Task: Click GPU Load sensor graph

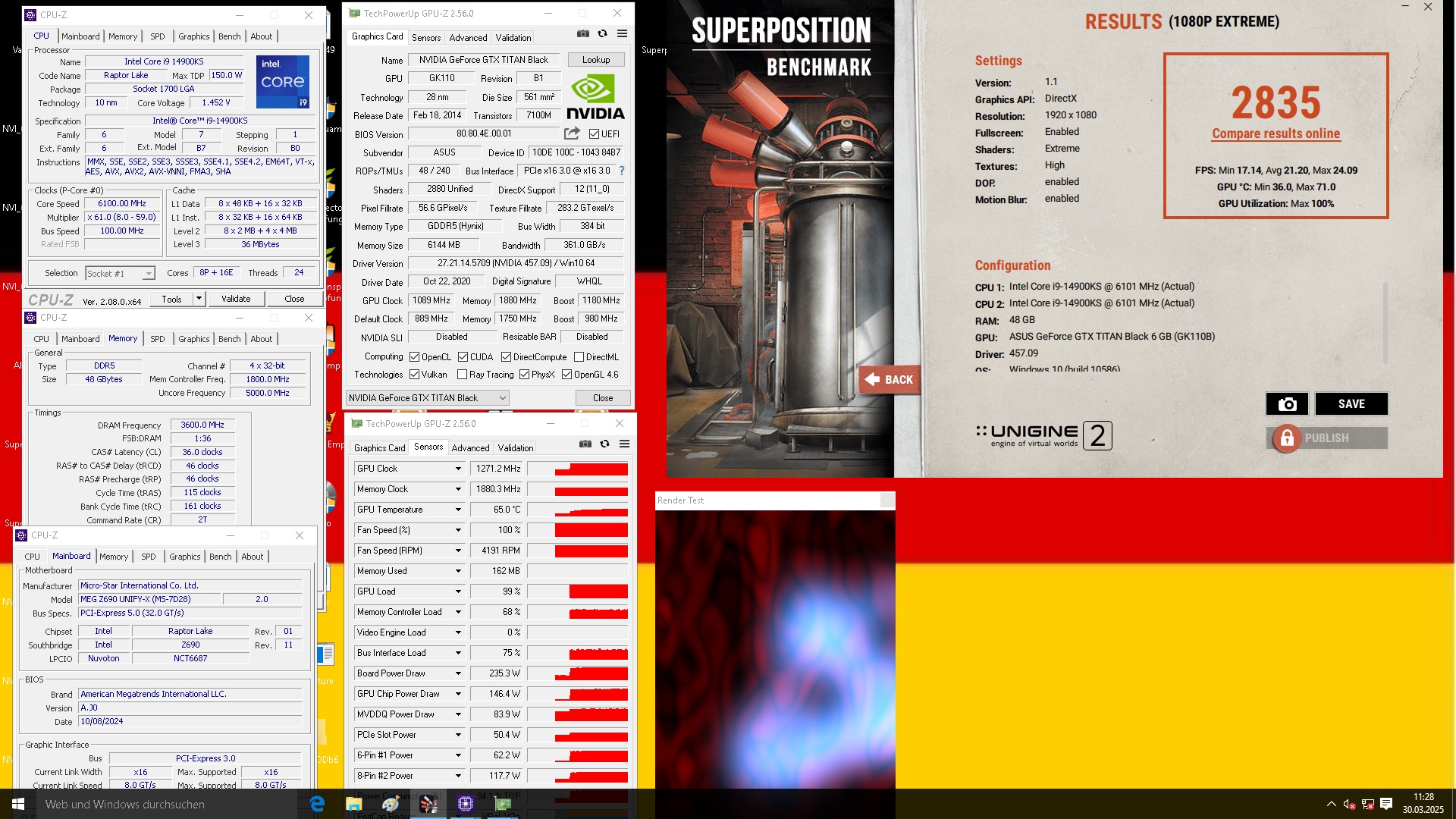Action: (578, 592)
